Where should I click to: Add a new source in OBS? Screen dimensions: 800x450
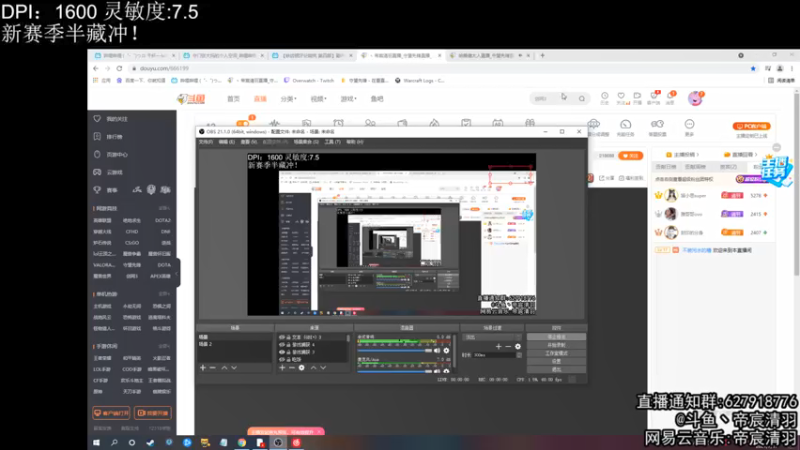(x=282, y=367)
